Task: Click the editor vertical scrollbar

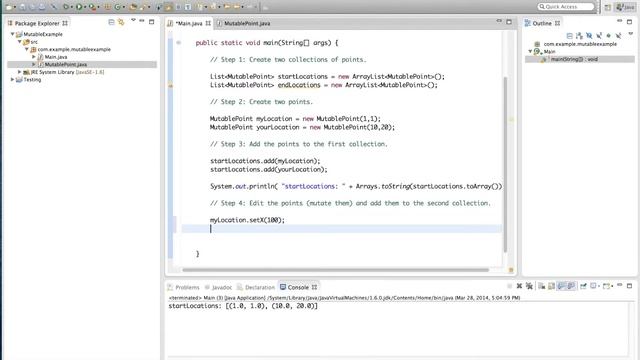Action: coord(505,163)
